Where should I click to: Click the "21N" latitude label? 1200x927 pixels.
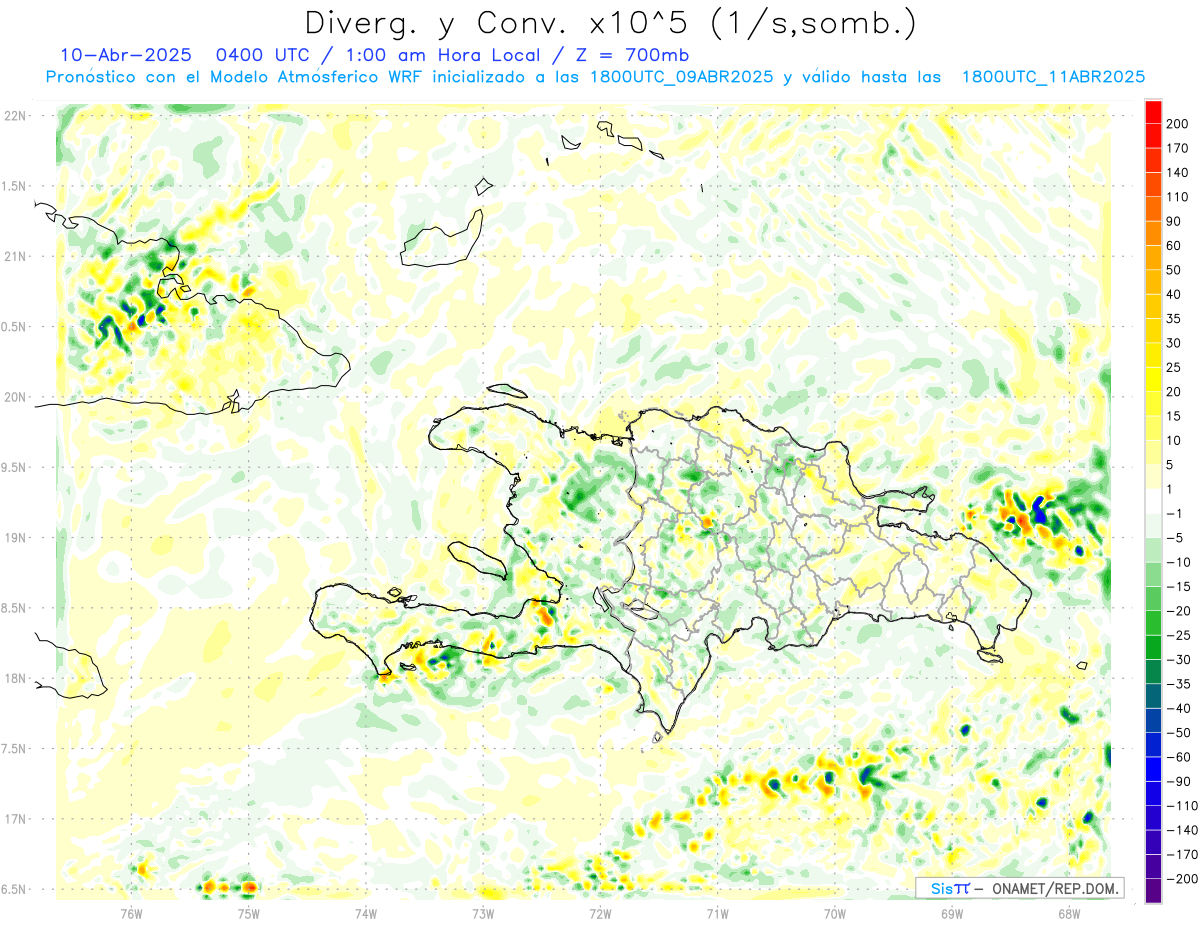point(15,256)
